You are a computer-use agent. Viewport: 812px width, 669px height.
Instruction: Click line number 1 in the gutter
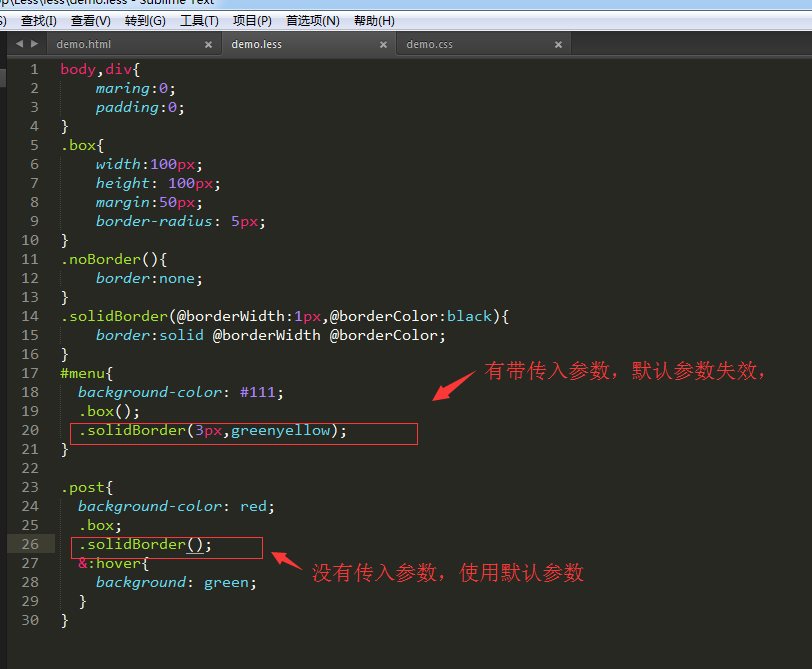tap(34, 69)
